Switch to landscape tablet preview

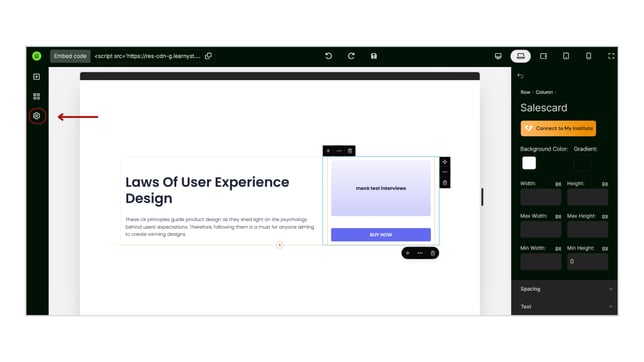click(x=543, y=56)
